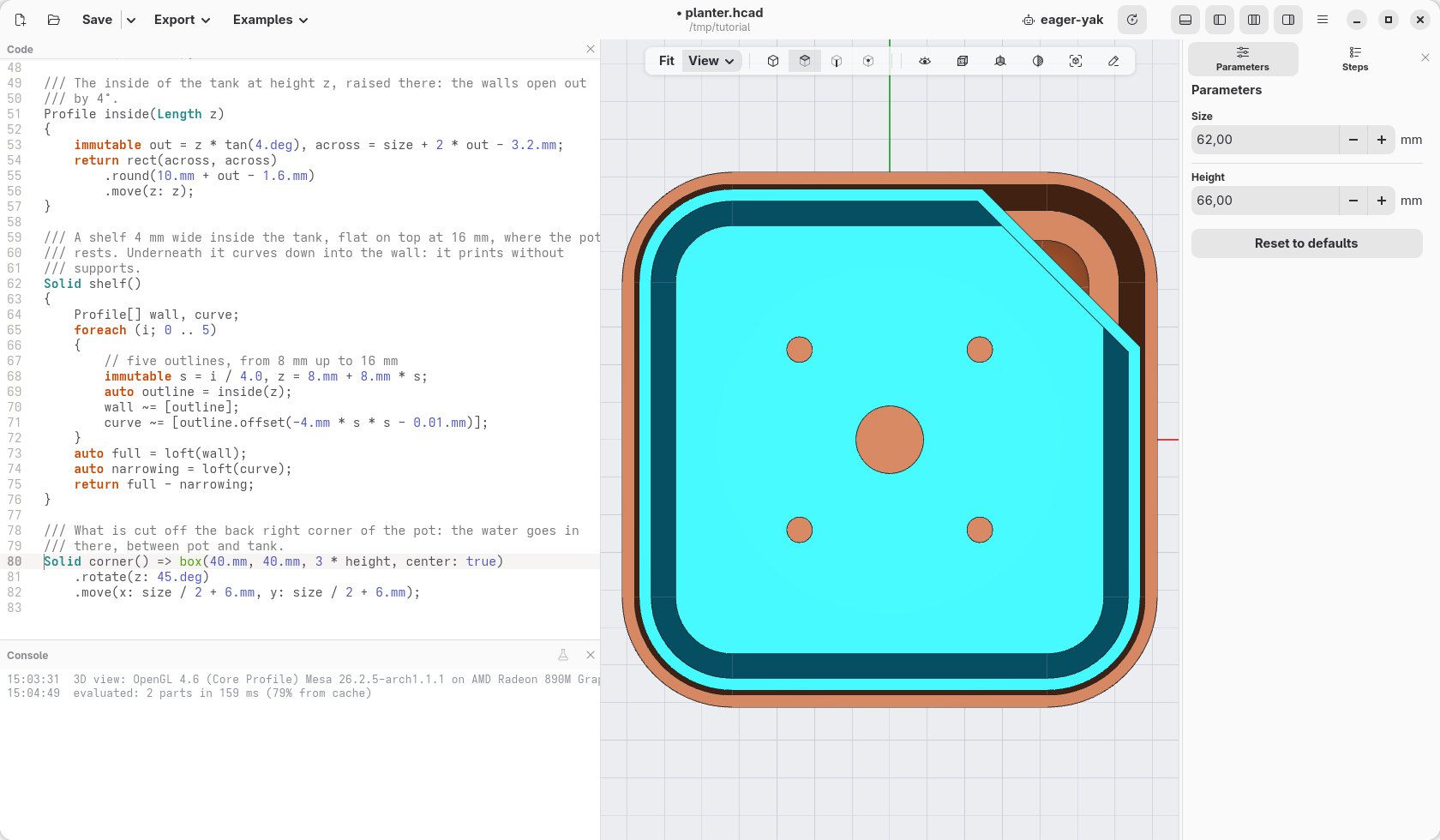Decrease Size with the minus button
The image size is (1440, 840).
[1353, 140]
